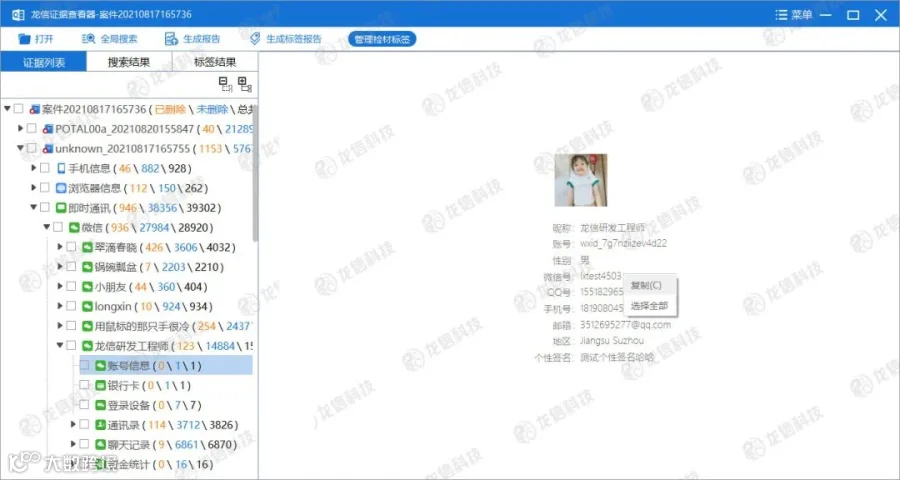Click the 即时通讯 chat icon
This screenshot has height=480, width=900.
click(61, 208)
